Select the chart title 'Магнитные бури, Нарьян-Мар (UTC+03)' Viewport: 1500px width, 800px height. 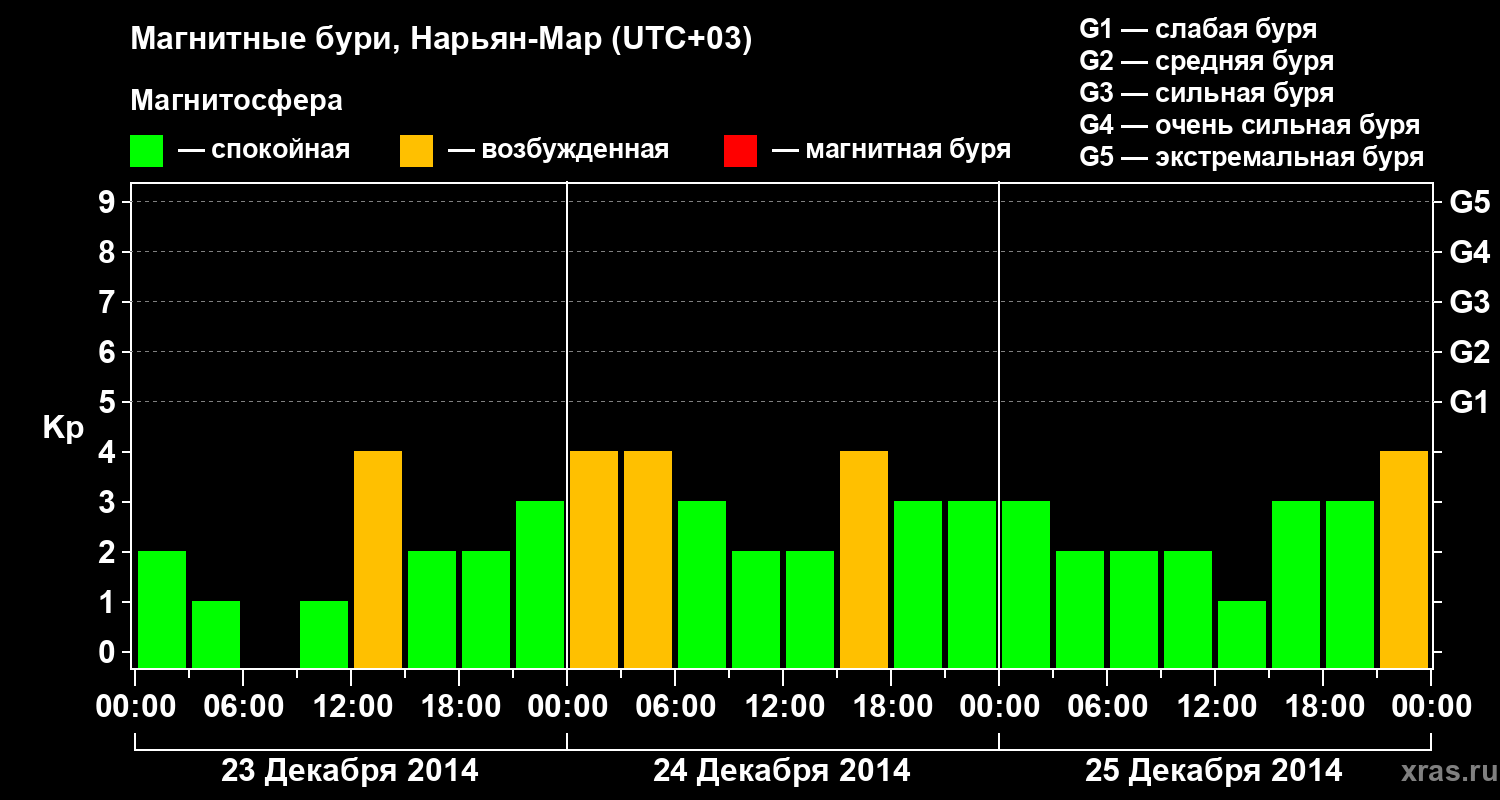[x=441, y=40]
